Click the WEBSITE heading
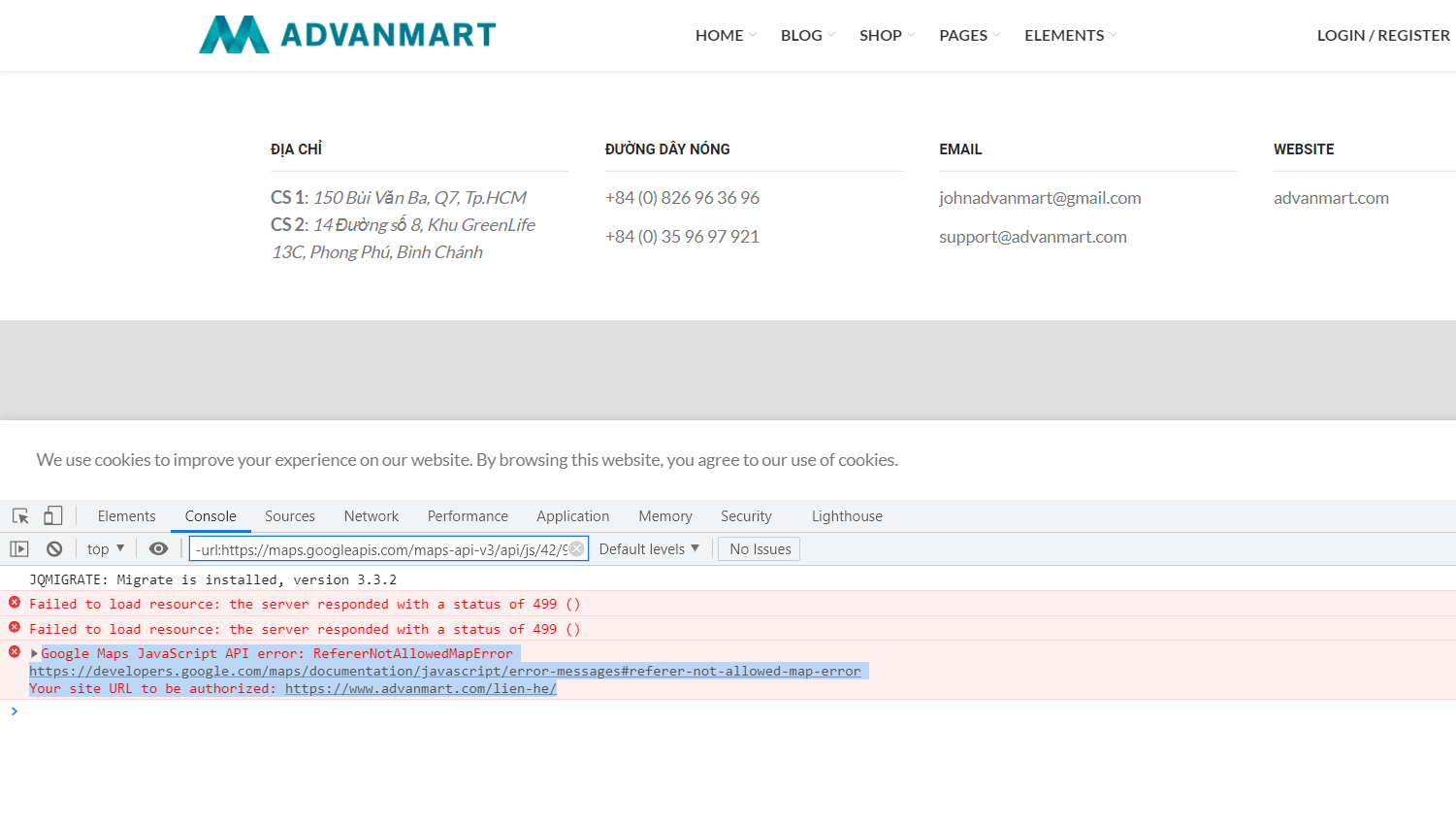The width and height of the screenshot is (1456, 825). click(x=1304, y=149)
